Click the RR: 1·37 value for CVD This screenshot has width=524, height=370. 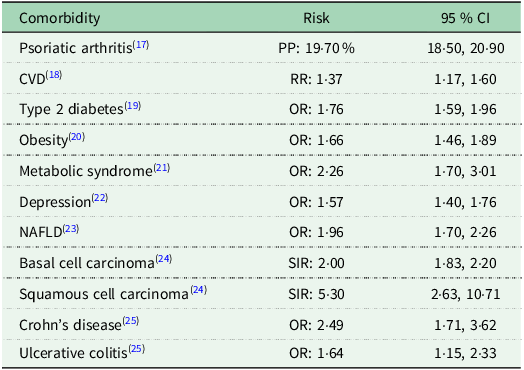click(x=316, y=79)
